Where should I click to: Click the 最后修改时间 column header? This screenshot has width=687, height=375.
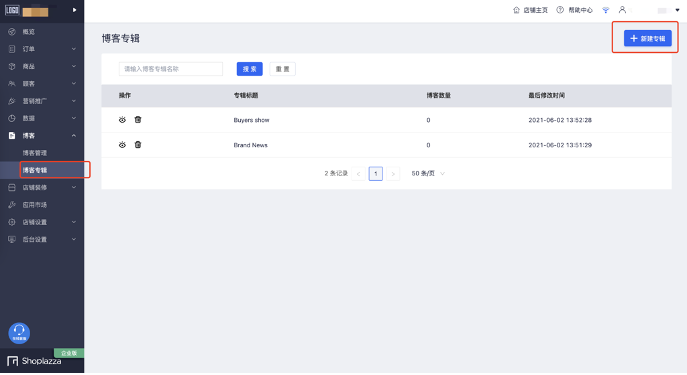coord(546,95)
